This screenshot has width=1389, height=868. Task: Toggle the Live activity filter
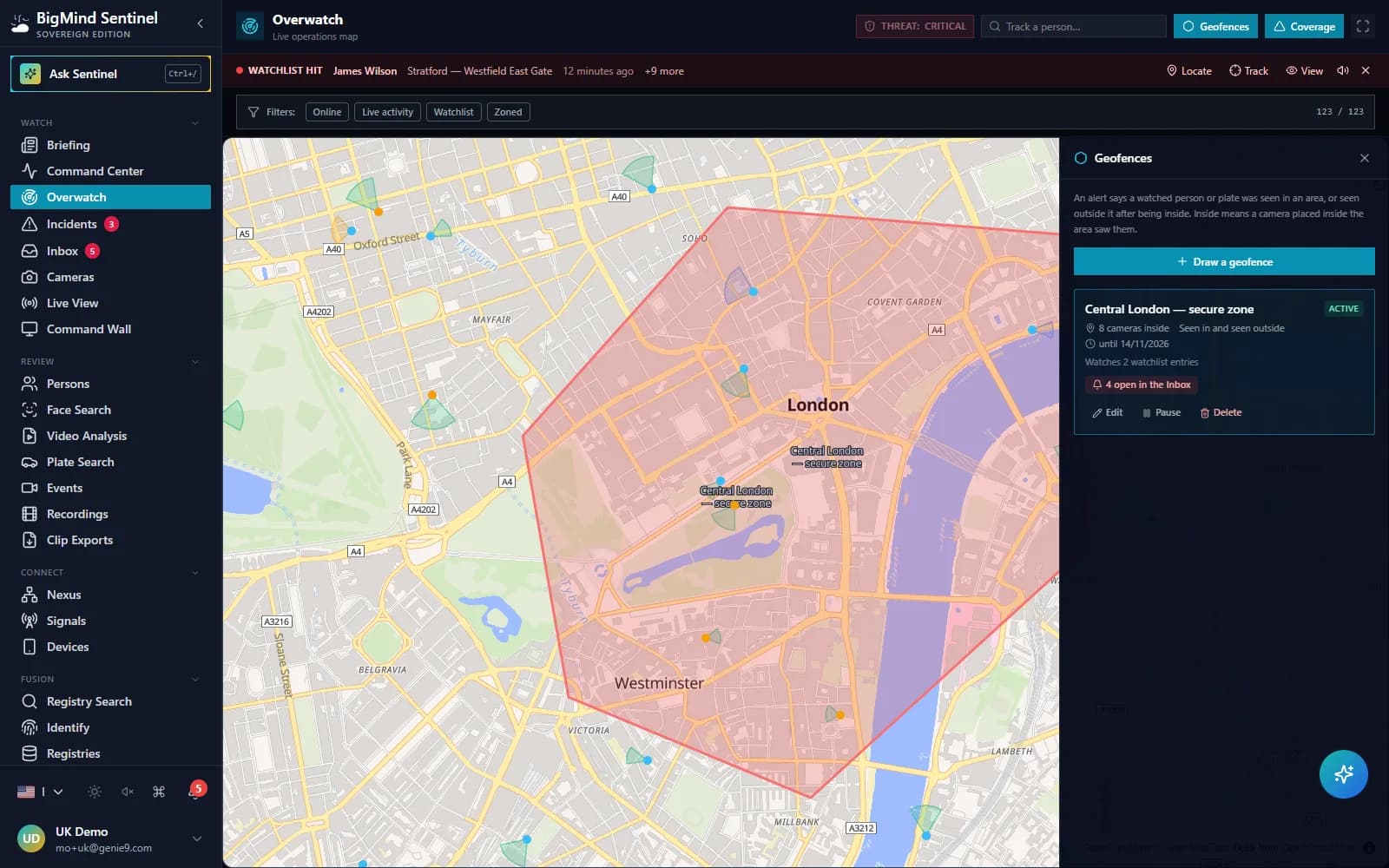point(387,112)
